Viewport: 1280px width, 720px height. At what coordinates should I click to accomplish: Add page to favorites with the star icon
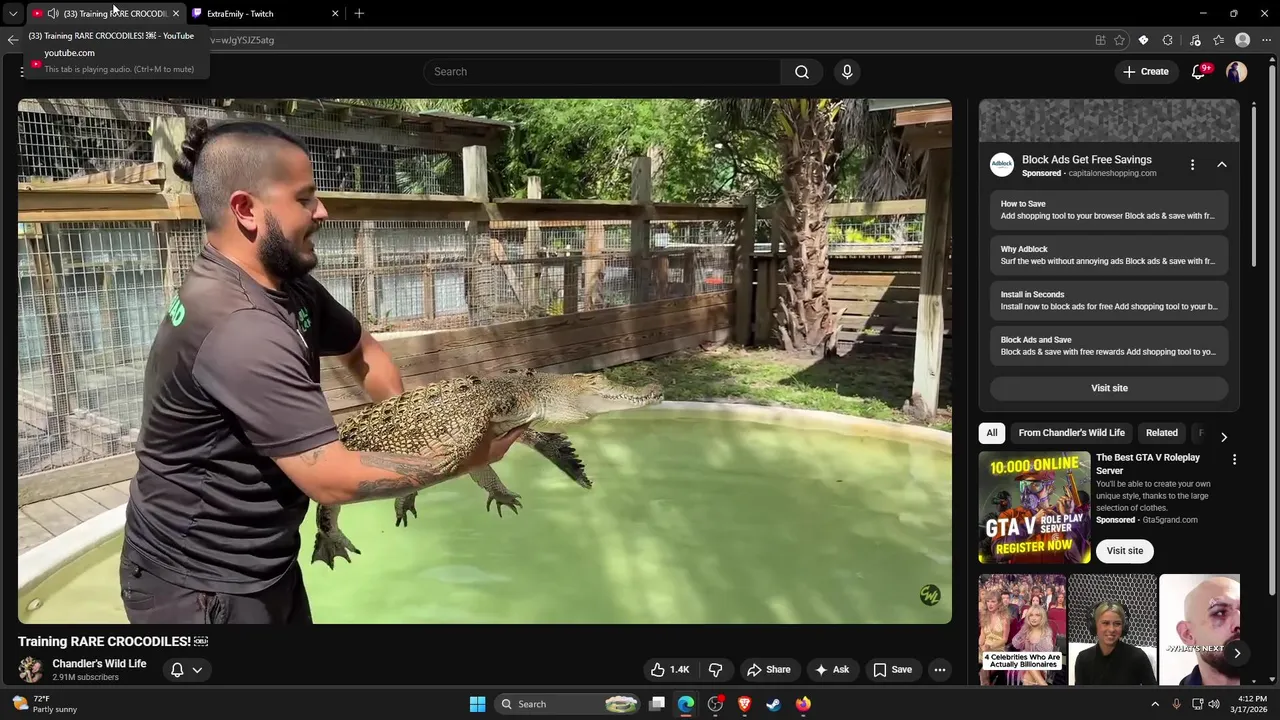(x=1119, y=40)
